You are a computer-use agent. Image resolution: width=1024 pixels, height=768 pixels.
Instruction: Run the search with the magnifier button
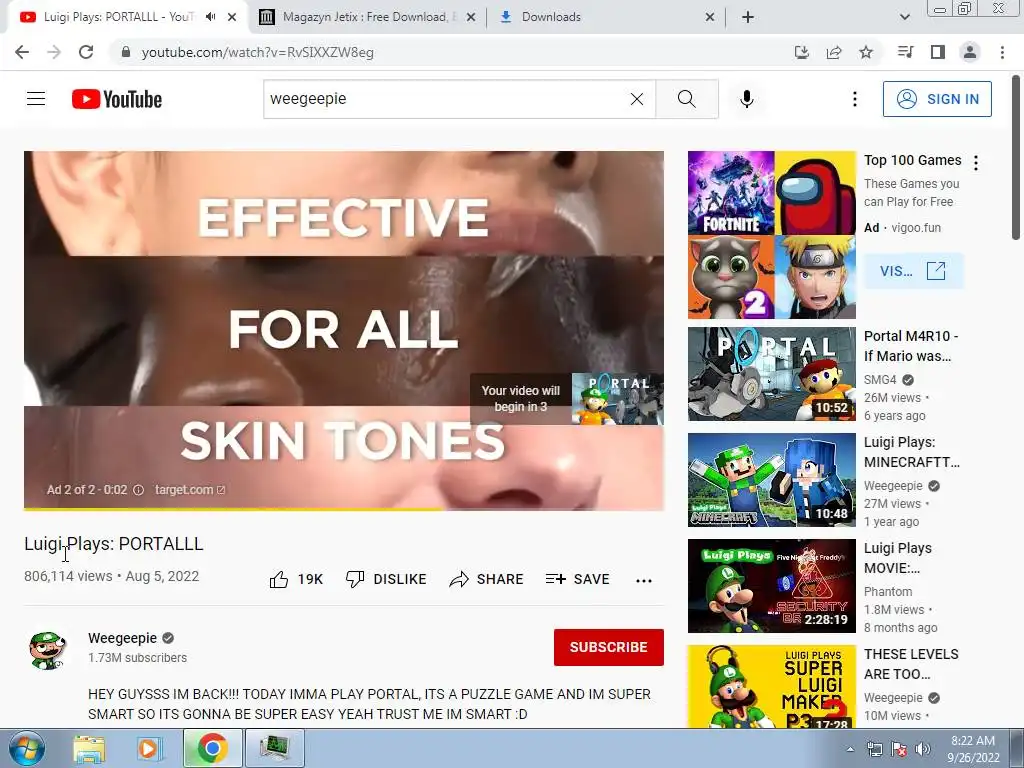[x=687, y=99]
